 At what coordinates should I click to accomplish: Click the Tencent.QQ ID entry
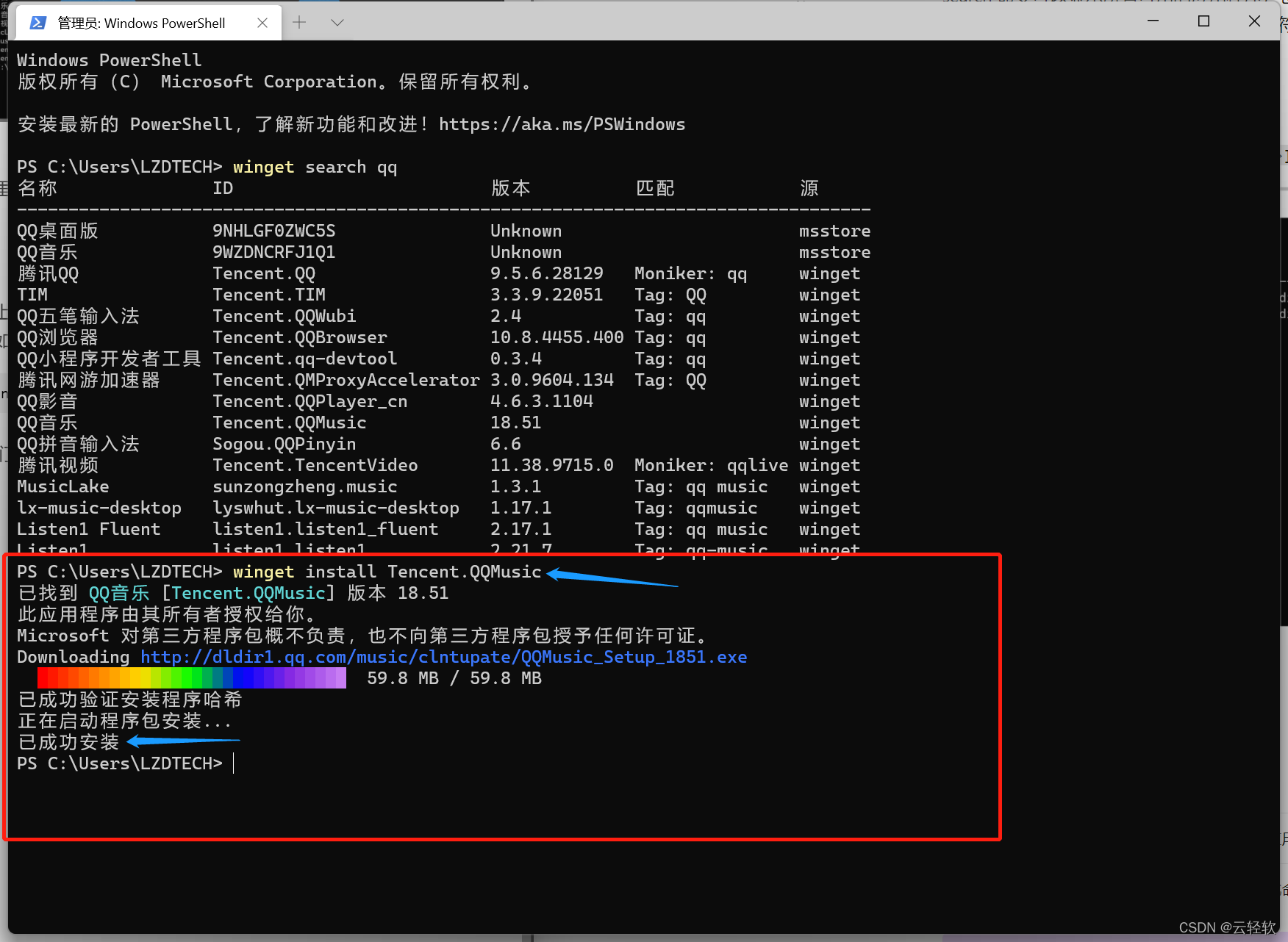pyautogui.click(x=264, y=274)
